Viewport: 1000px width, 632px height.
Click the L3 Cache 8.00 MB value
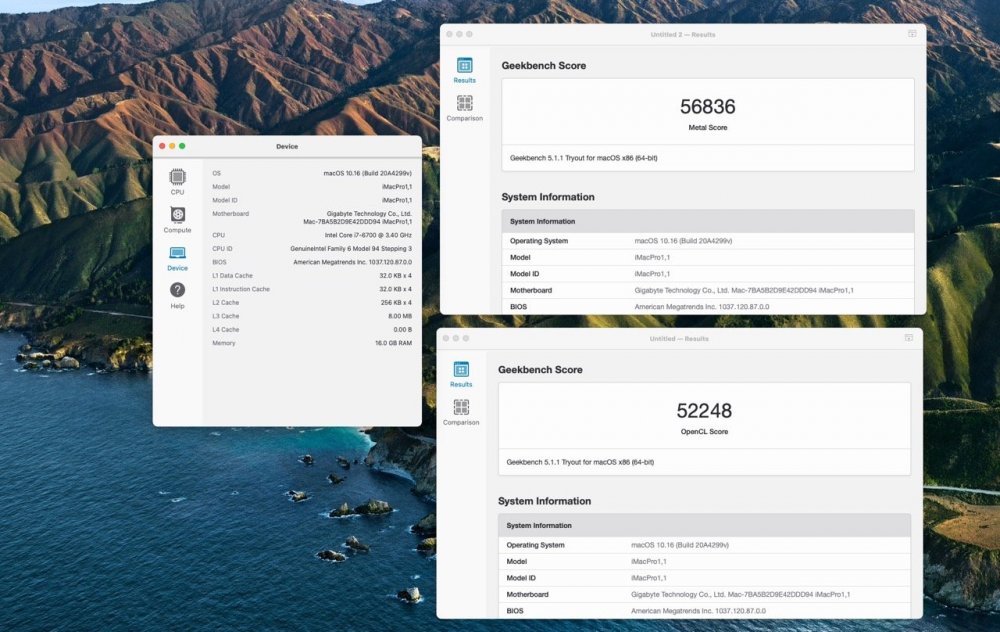coord(400,316)
